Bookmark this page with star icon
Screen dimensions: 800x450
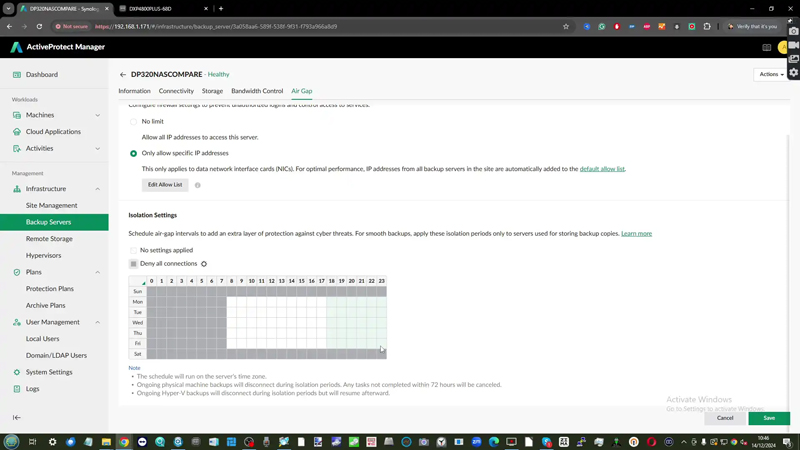(x=566, y=27)
